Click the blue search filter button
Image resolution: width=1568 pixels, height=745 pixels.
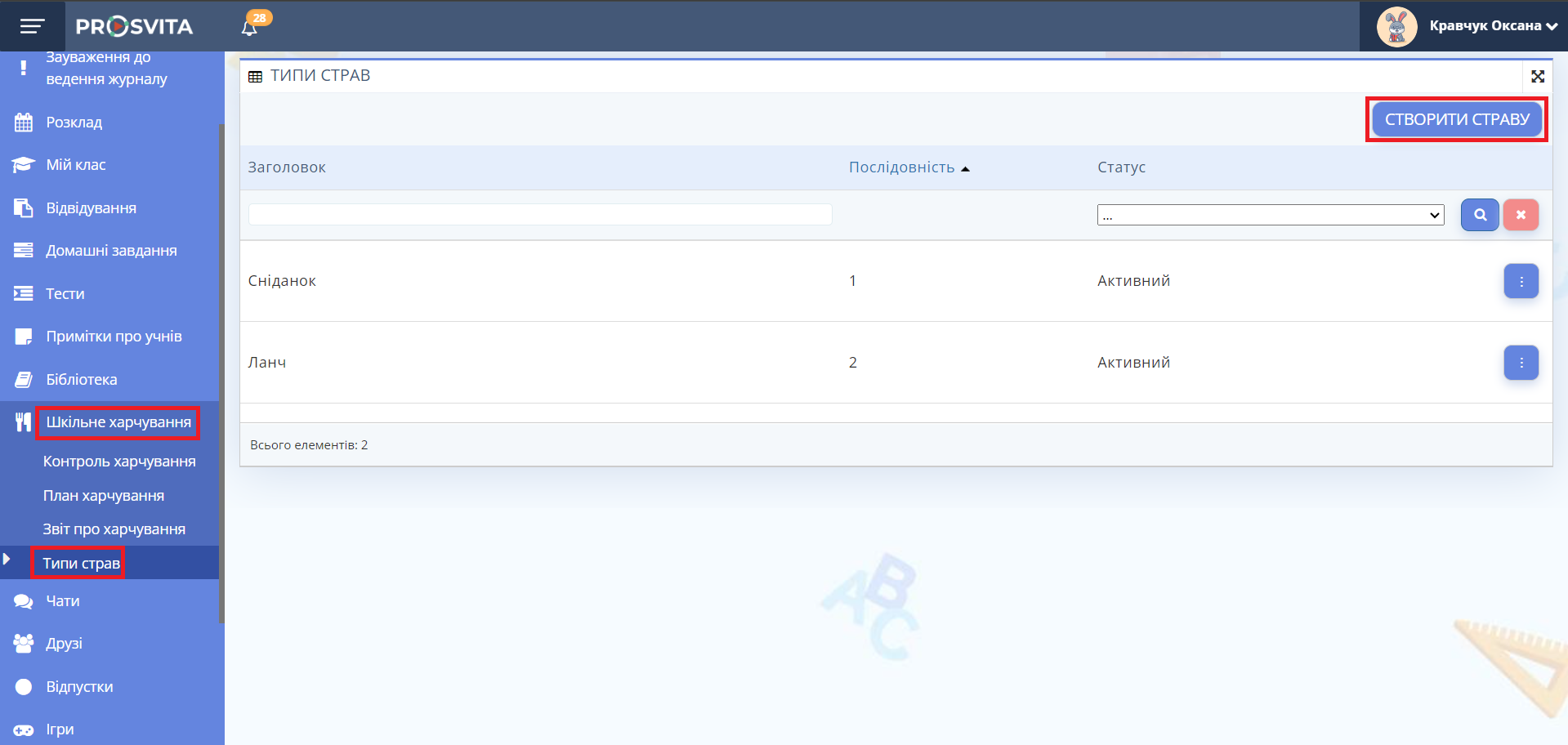(1479, 215)
